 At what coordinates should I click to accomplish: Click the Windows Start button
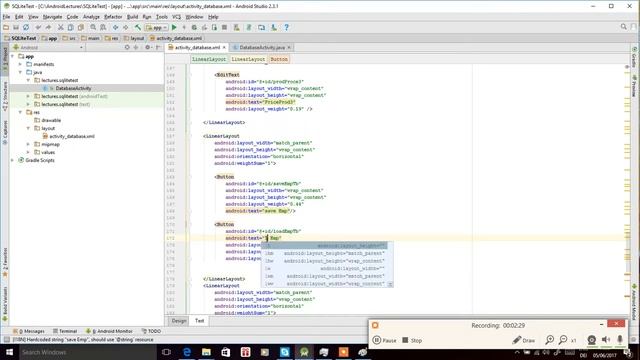(9, 352)
